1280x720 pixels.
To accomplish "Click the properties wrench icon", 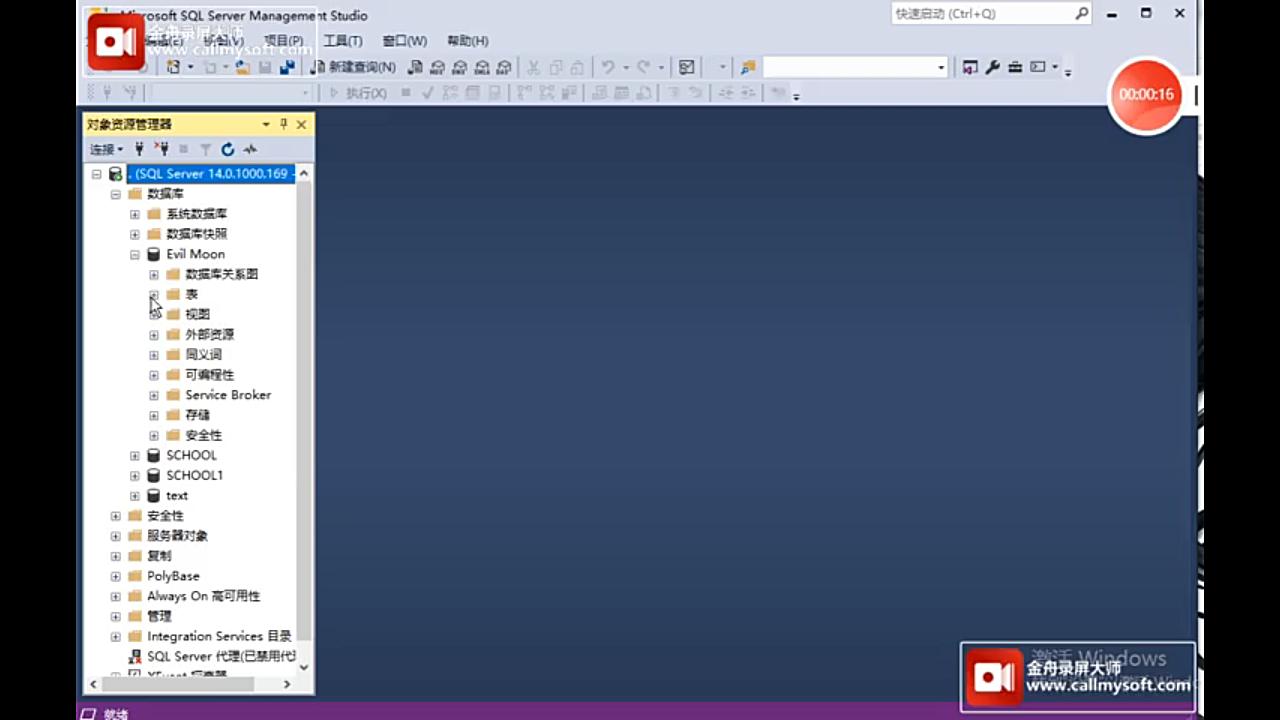I will [992, 67].
